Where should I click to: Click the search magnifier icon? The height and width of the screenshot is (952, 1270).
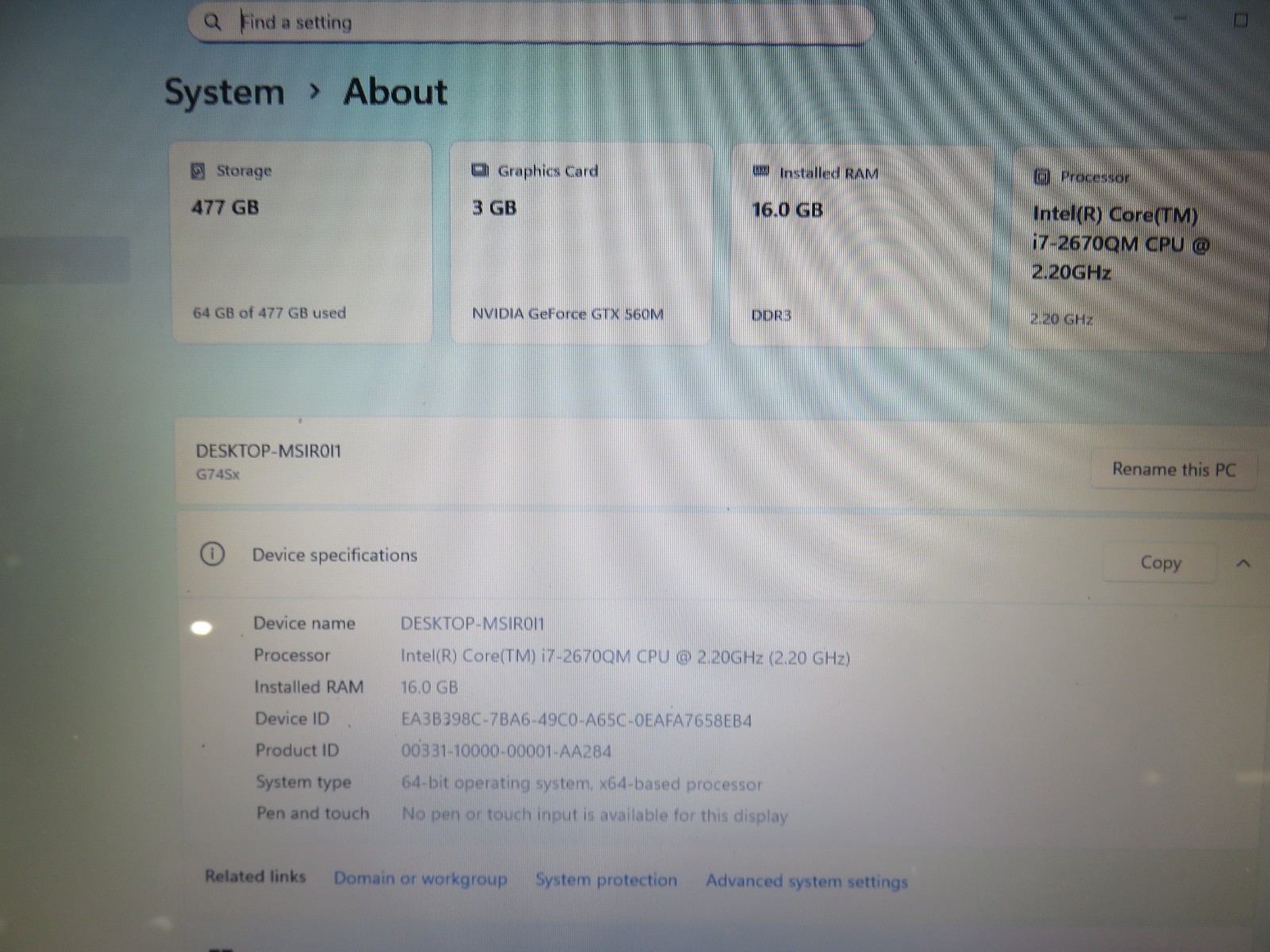pos(212,22)
